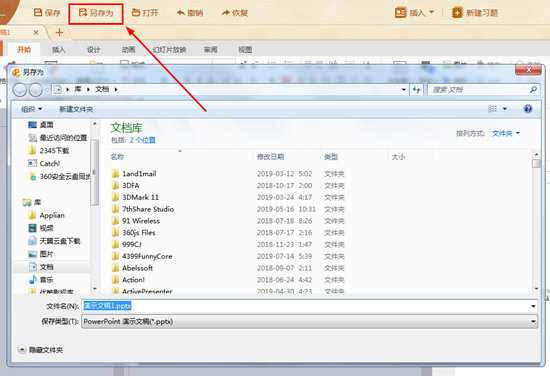Image resolution: width=550 pixels, height=376 pixels.
Task: Switch to the 视图 ribbon tab
Action: 245,49
